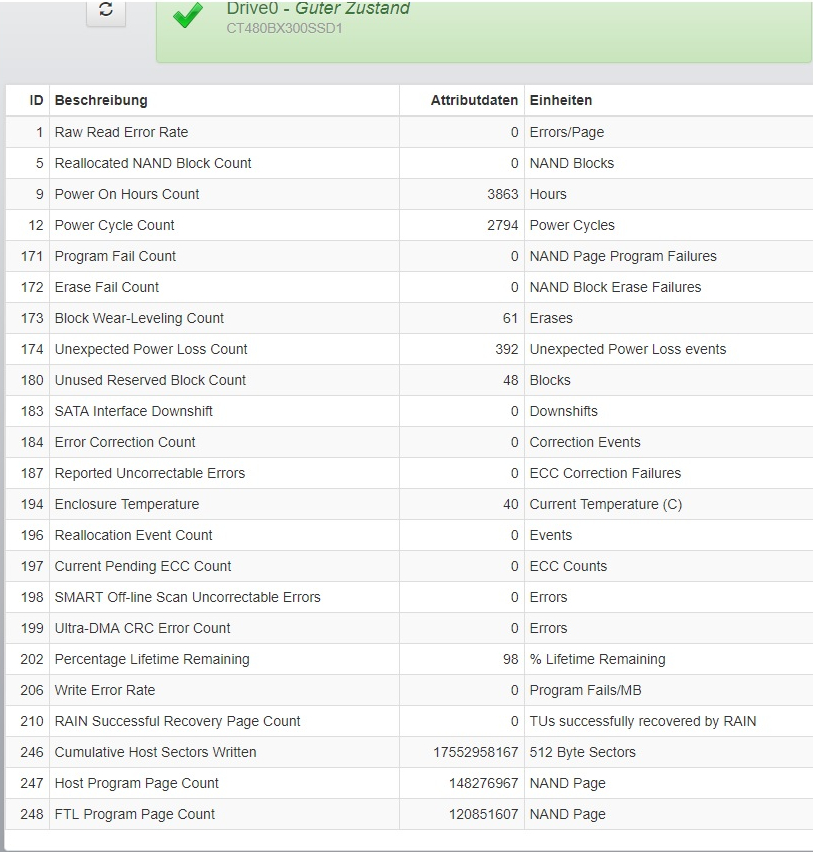Click Percentage Lifetime Remaining label

coord(152,659)
